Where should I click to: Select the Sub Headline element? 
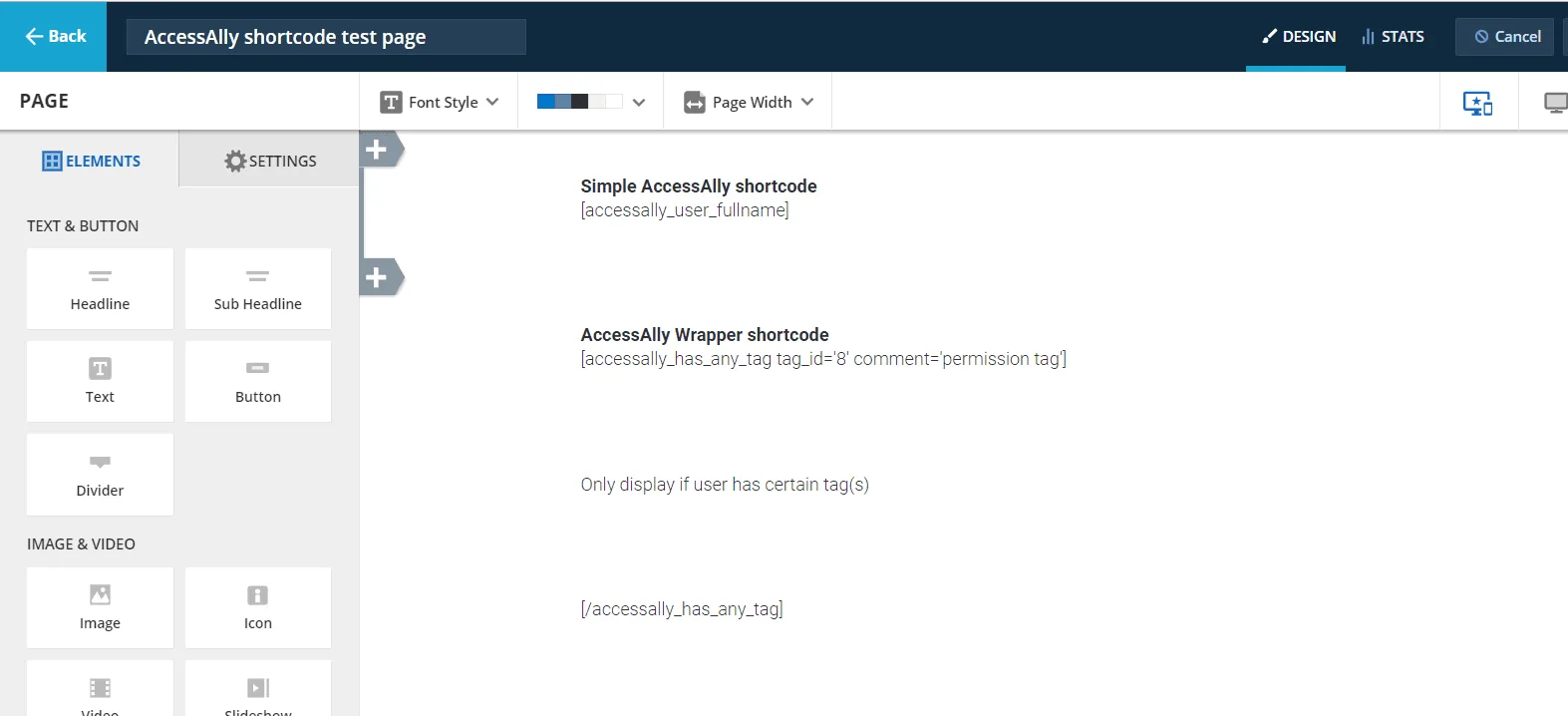257,288
